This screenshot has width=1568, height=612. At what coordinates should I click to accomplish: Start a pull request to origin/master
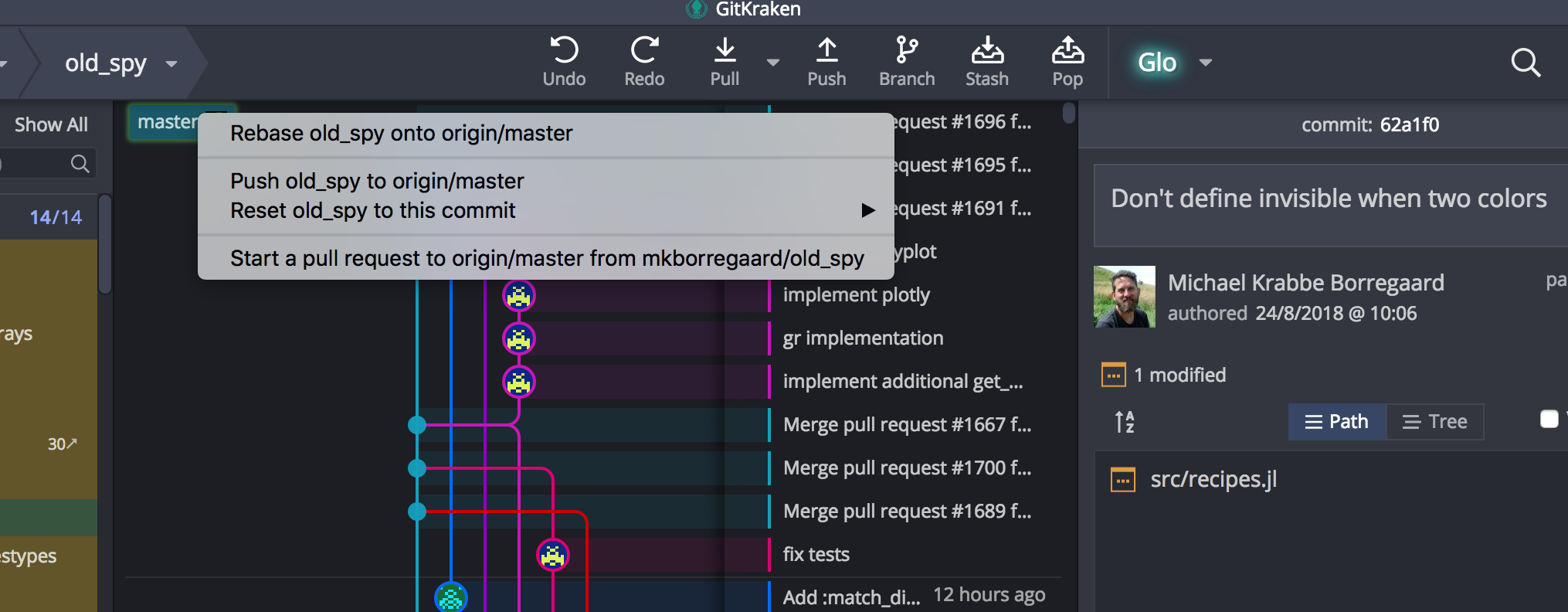click(x=546, y=258)
